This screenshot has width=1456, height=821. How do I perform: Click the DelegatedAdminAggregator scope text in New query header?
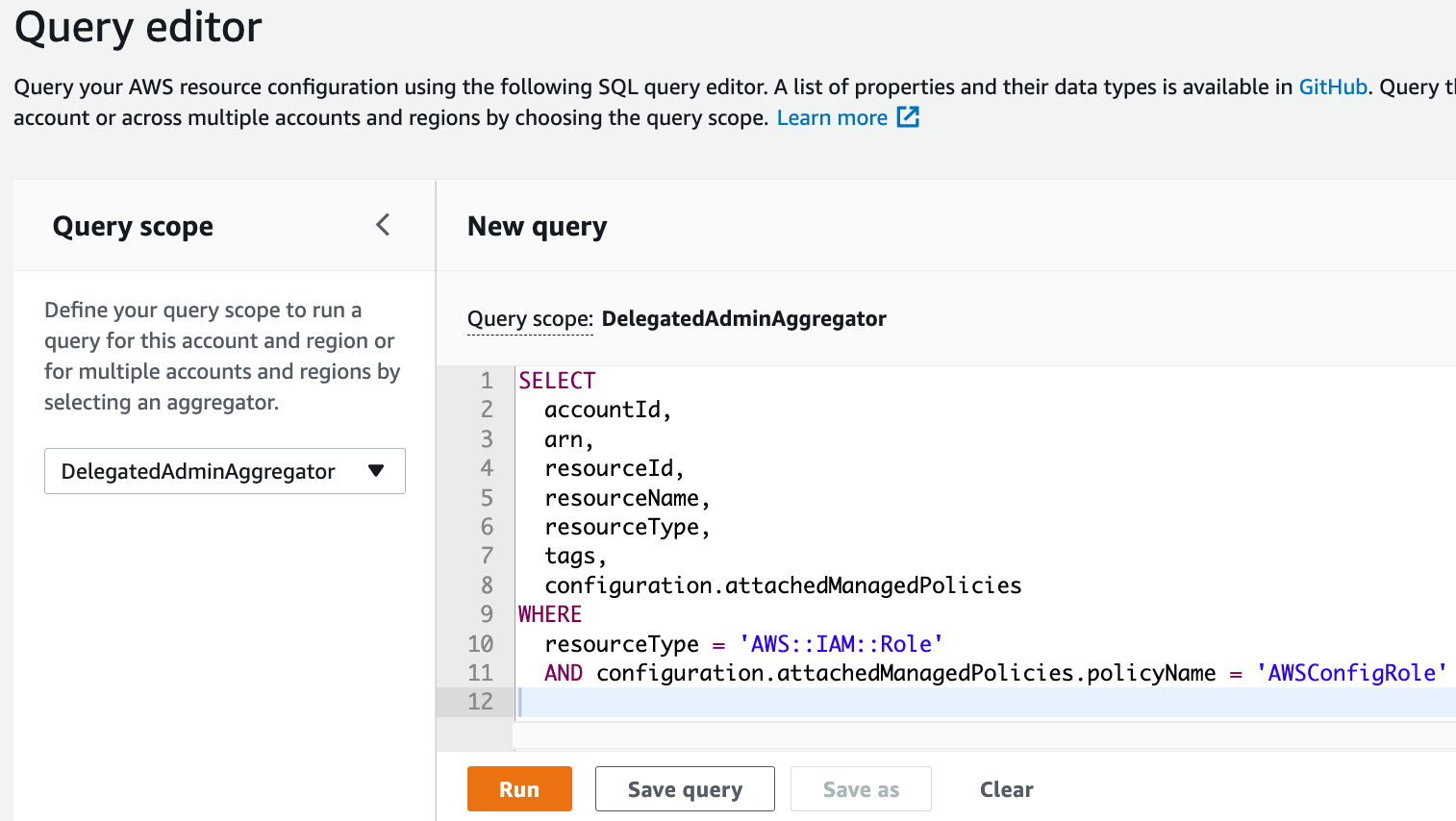pos(744,318)
